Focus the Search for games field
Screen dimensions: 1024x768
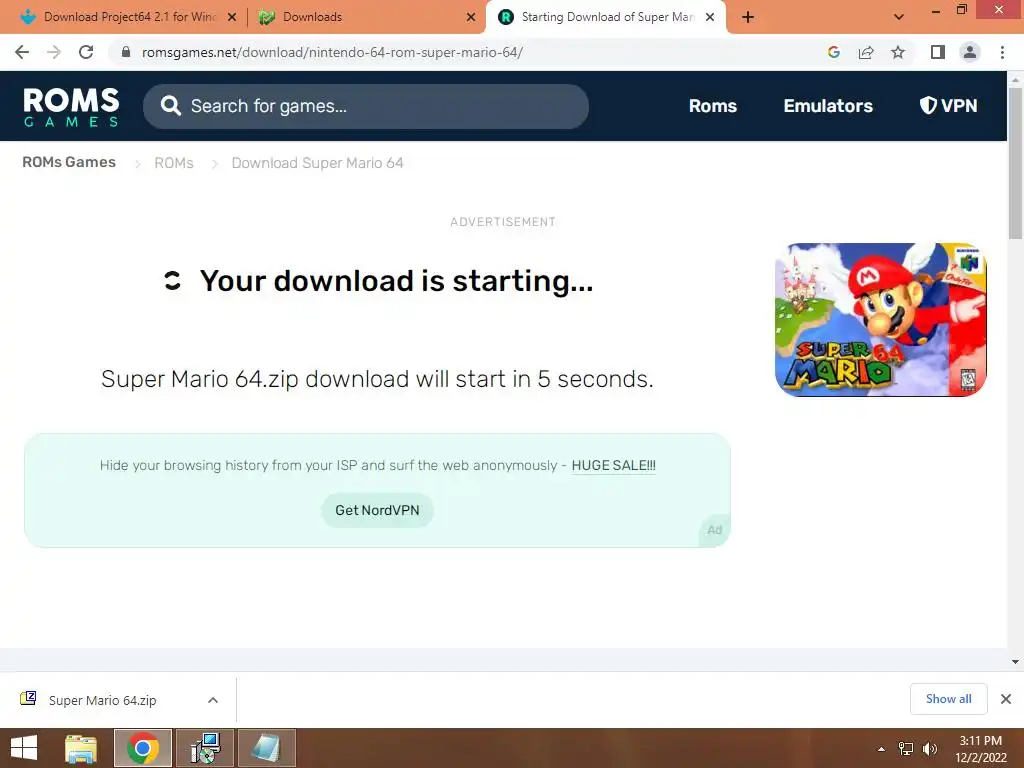366,106
